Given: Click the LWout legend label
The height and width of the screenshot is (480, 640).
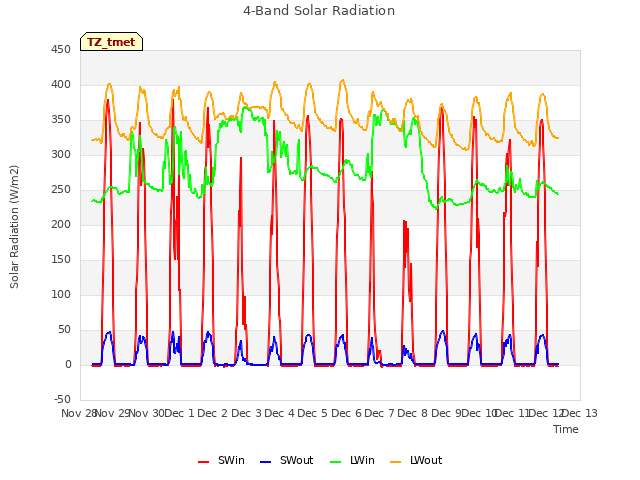Looking at the screenshot, I should pyautogui.click(x=426, y=460).
